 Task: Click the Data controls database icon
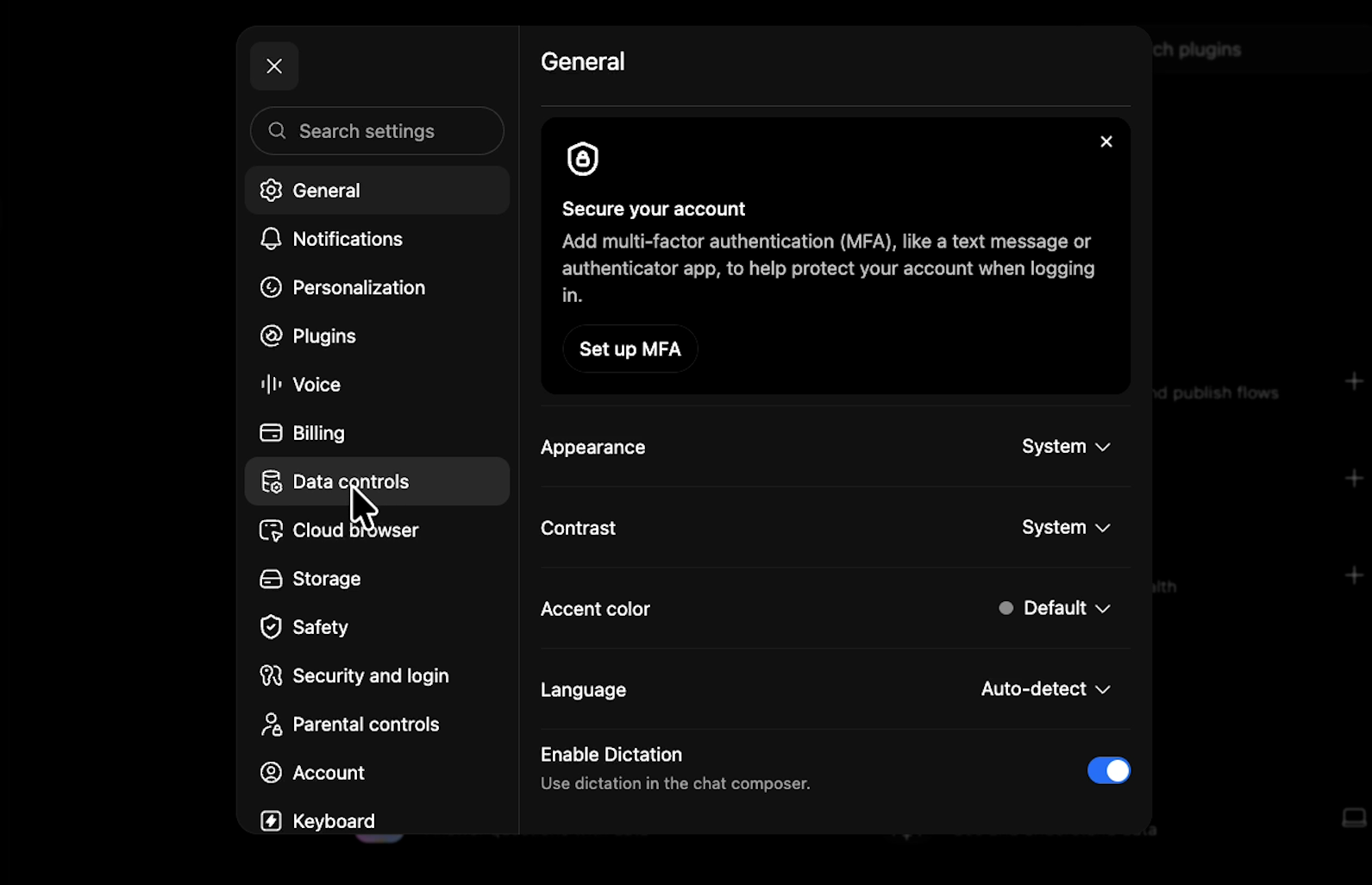click(x=271, y=481)
